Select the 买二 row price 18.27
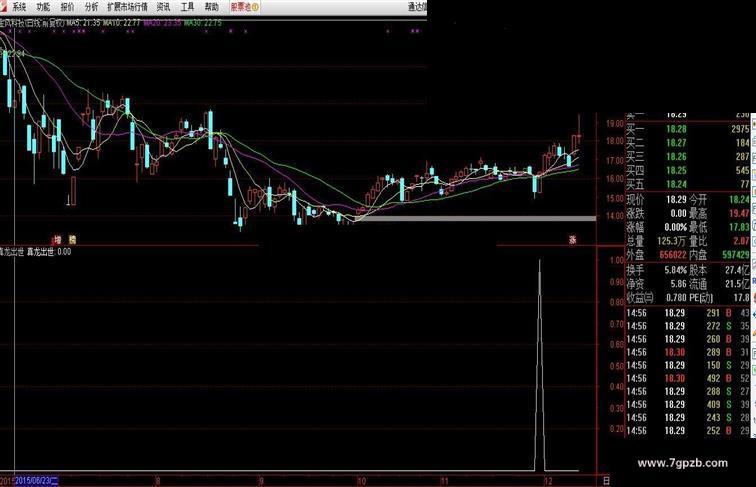This screenshot has height=487, width=756. tap(676, 143)
